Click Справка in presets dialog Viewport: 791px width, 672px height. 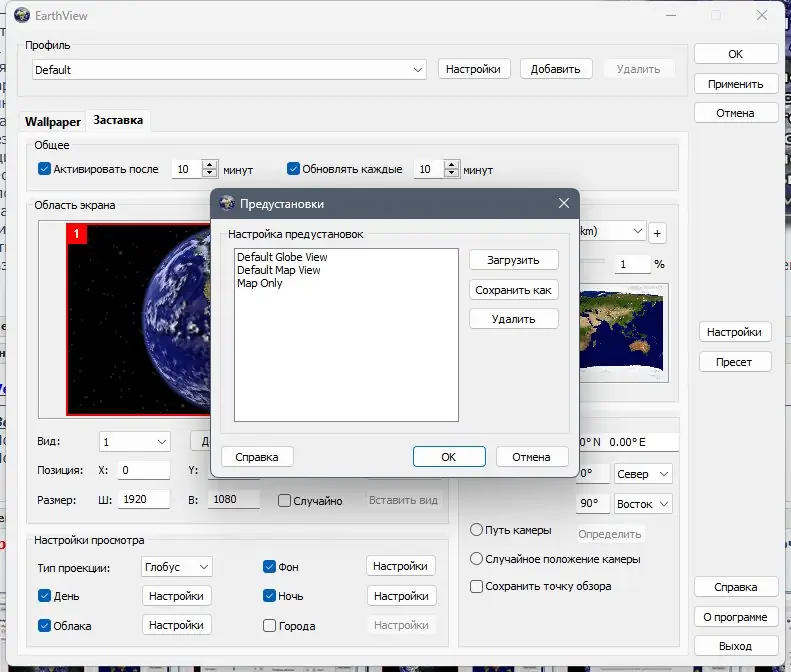[257, 457]
